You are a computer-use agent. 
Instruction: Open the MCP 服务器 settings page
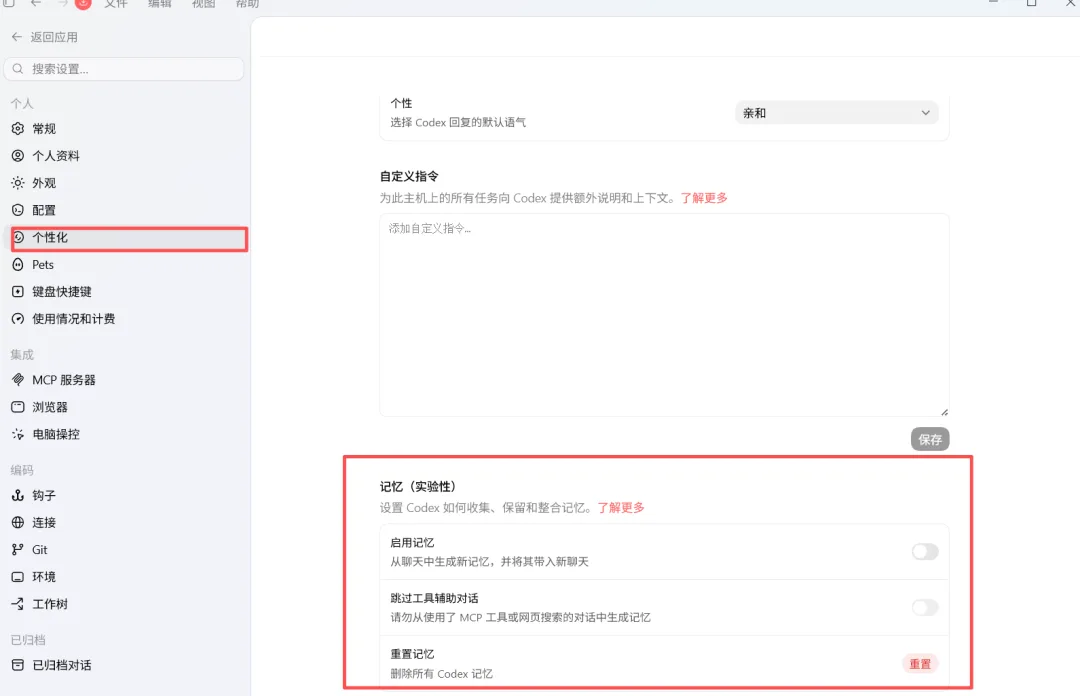point(125,380)
